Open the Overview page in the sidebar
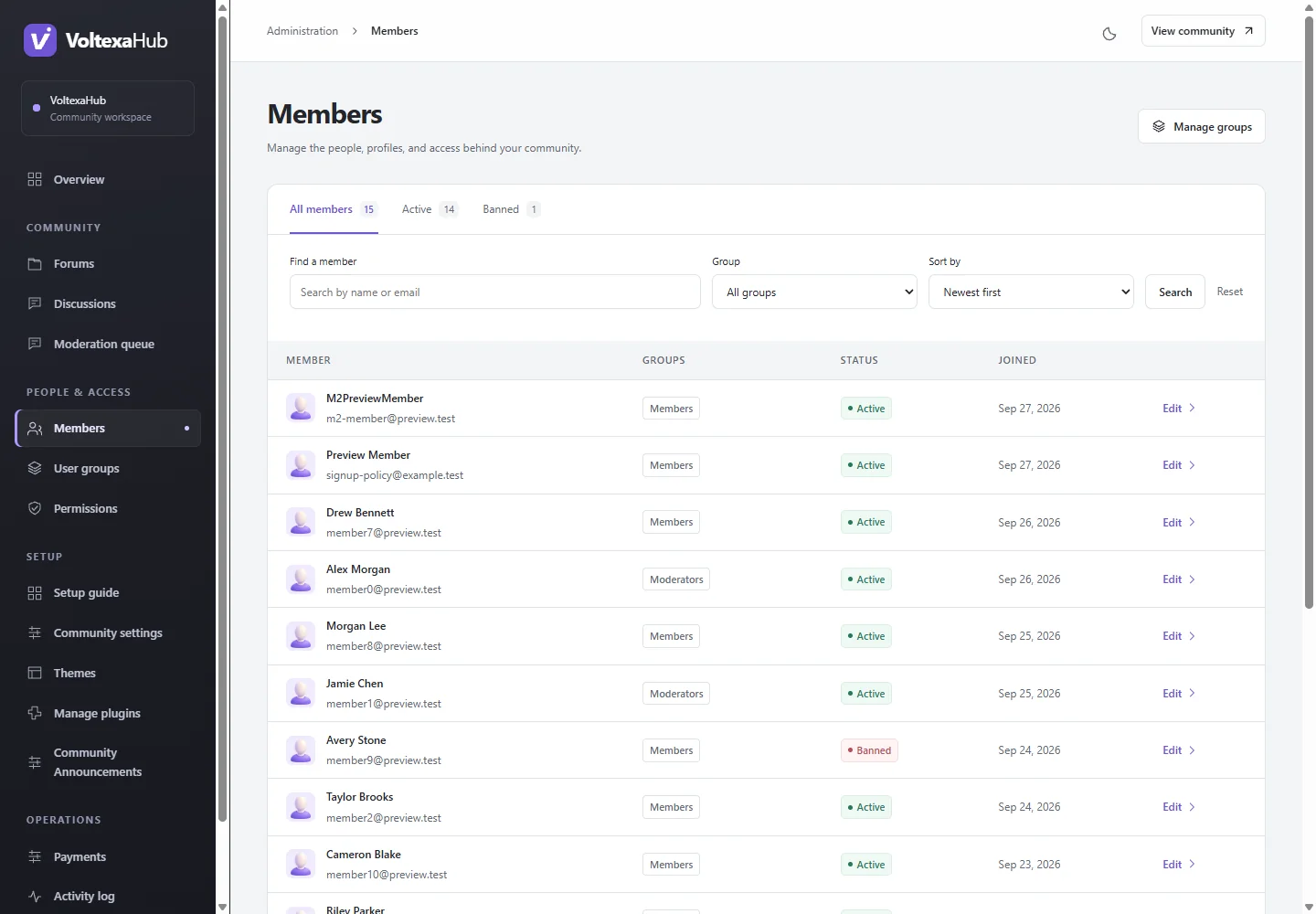 tap(108, 180)
